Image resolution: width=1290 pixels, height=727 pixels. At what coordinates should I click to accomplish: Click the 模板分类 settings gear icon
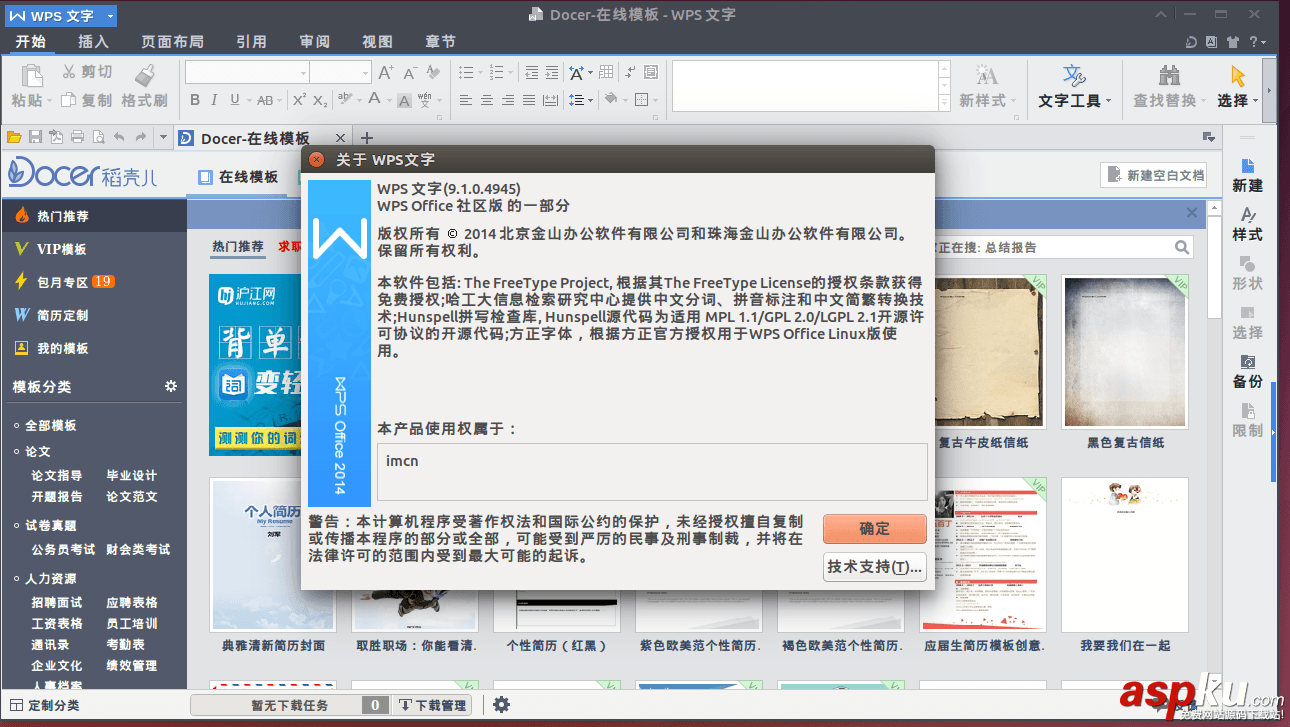pyautogui.click(x=171, y=386)
